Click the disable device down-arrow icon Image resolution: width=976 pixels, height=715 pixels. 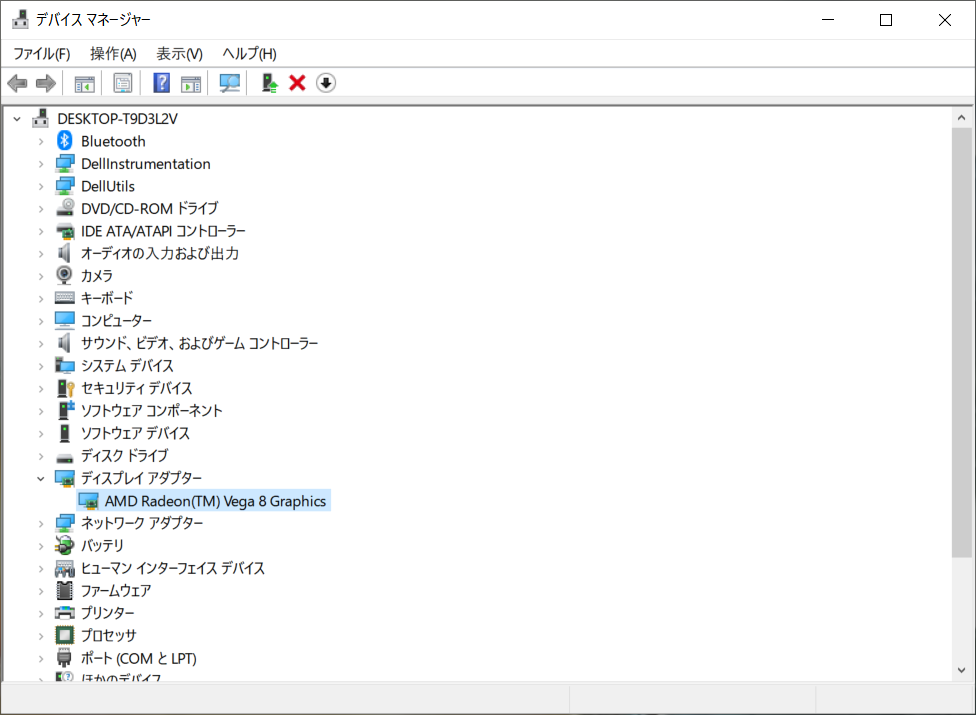[x=326, y=83]
